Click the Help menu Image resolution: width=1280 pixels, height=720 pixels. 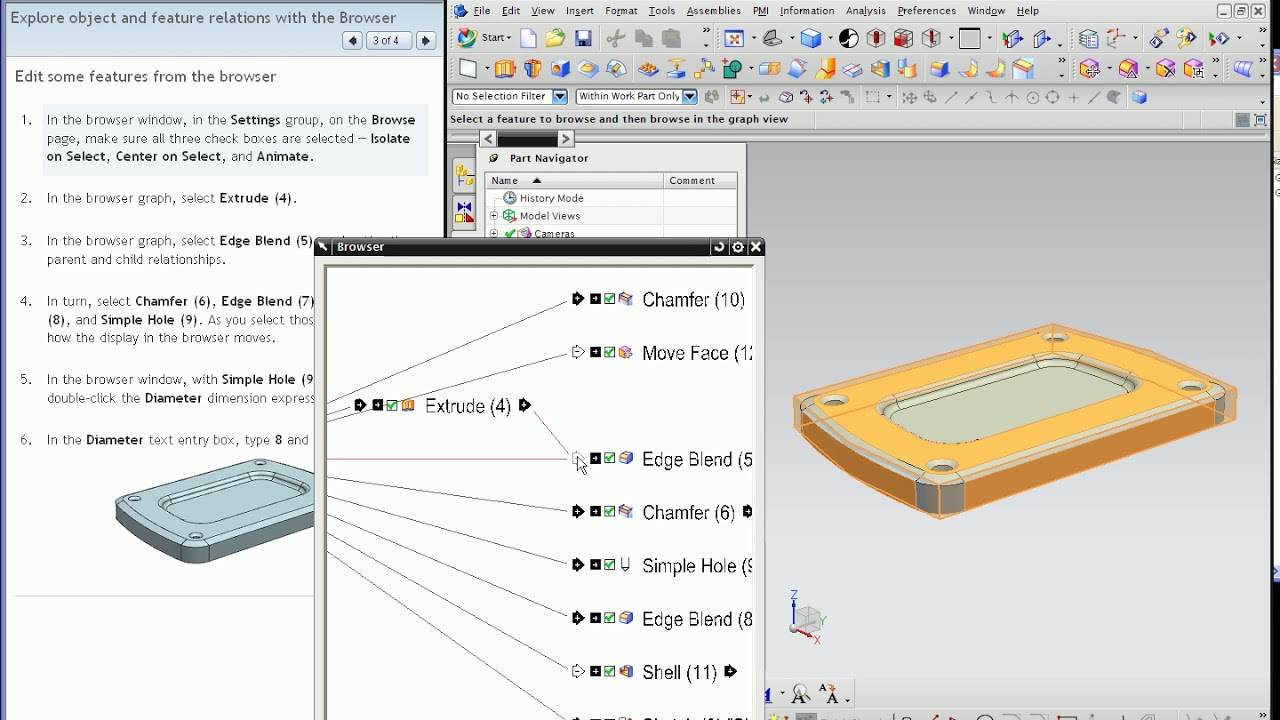(x=1027, y=11)
